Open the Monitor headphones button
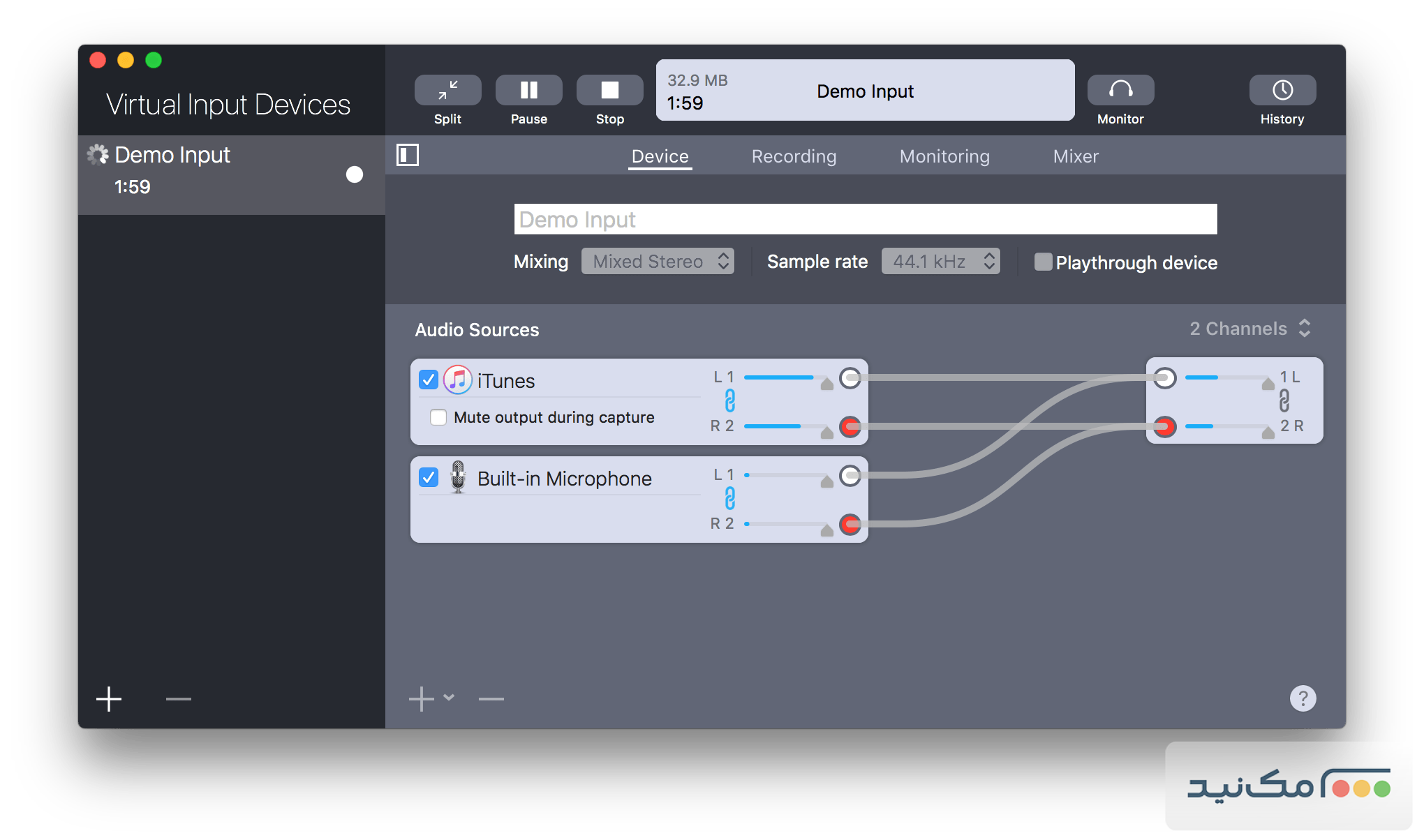The image size is (1424, 840). pos(1120,91)
